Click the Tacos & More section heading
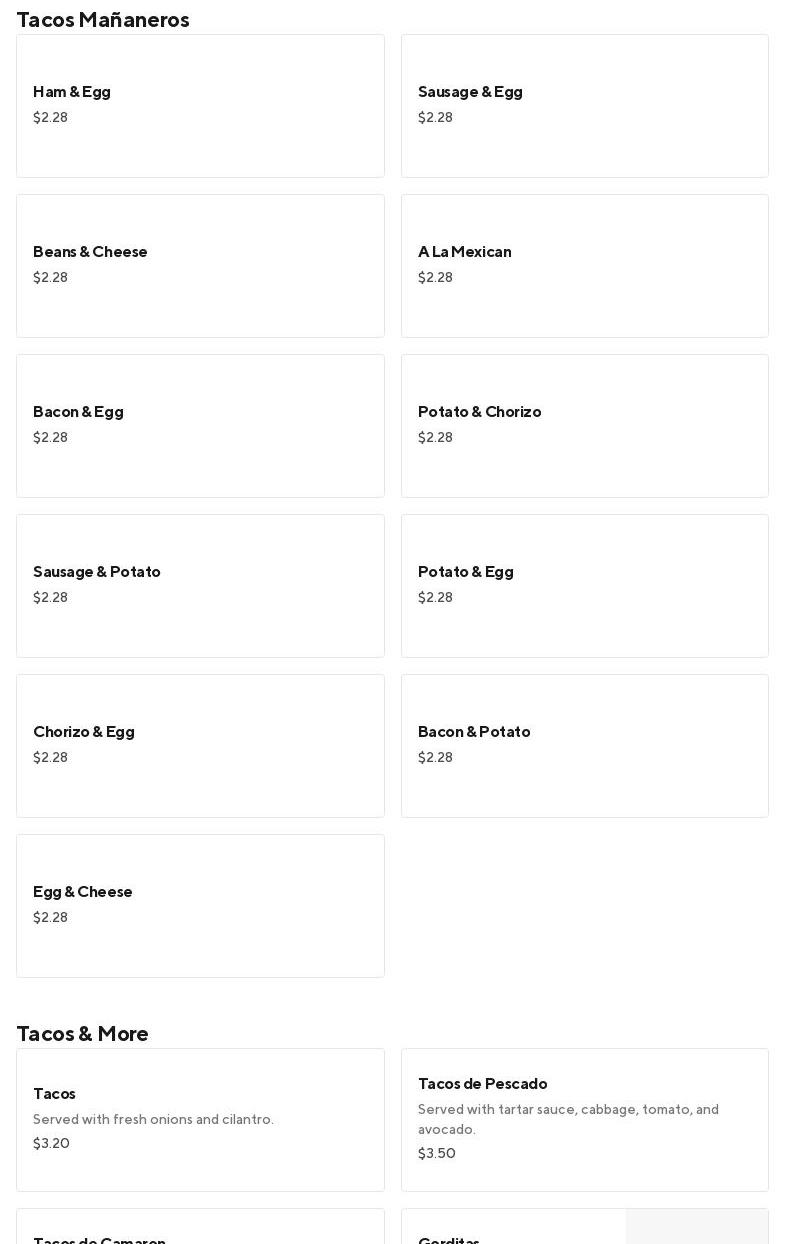 coord(82,1034)
